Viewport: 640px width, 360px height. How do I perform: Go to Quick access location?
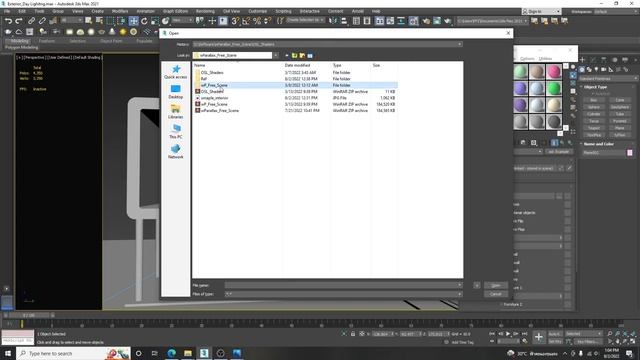tap(176, 72)
